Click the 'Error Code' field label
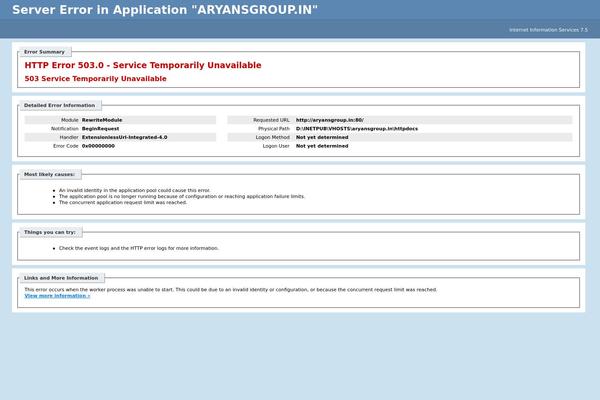The image size is (600, 400). click(66, 146)
